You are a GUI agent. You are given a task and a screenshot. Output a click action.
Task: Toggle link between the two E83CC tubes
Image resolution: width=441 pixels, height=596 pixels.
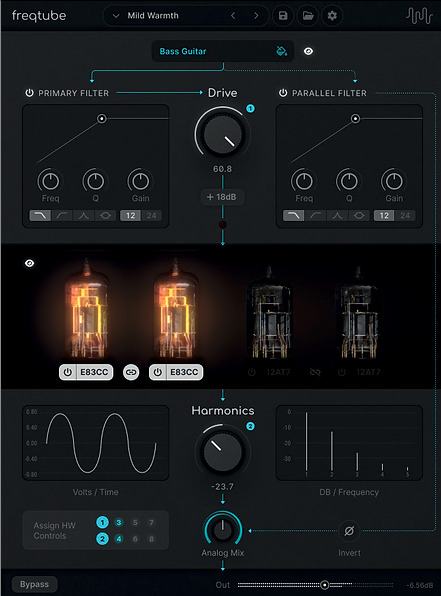coord(131,372)
